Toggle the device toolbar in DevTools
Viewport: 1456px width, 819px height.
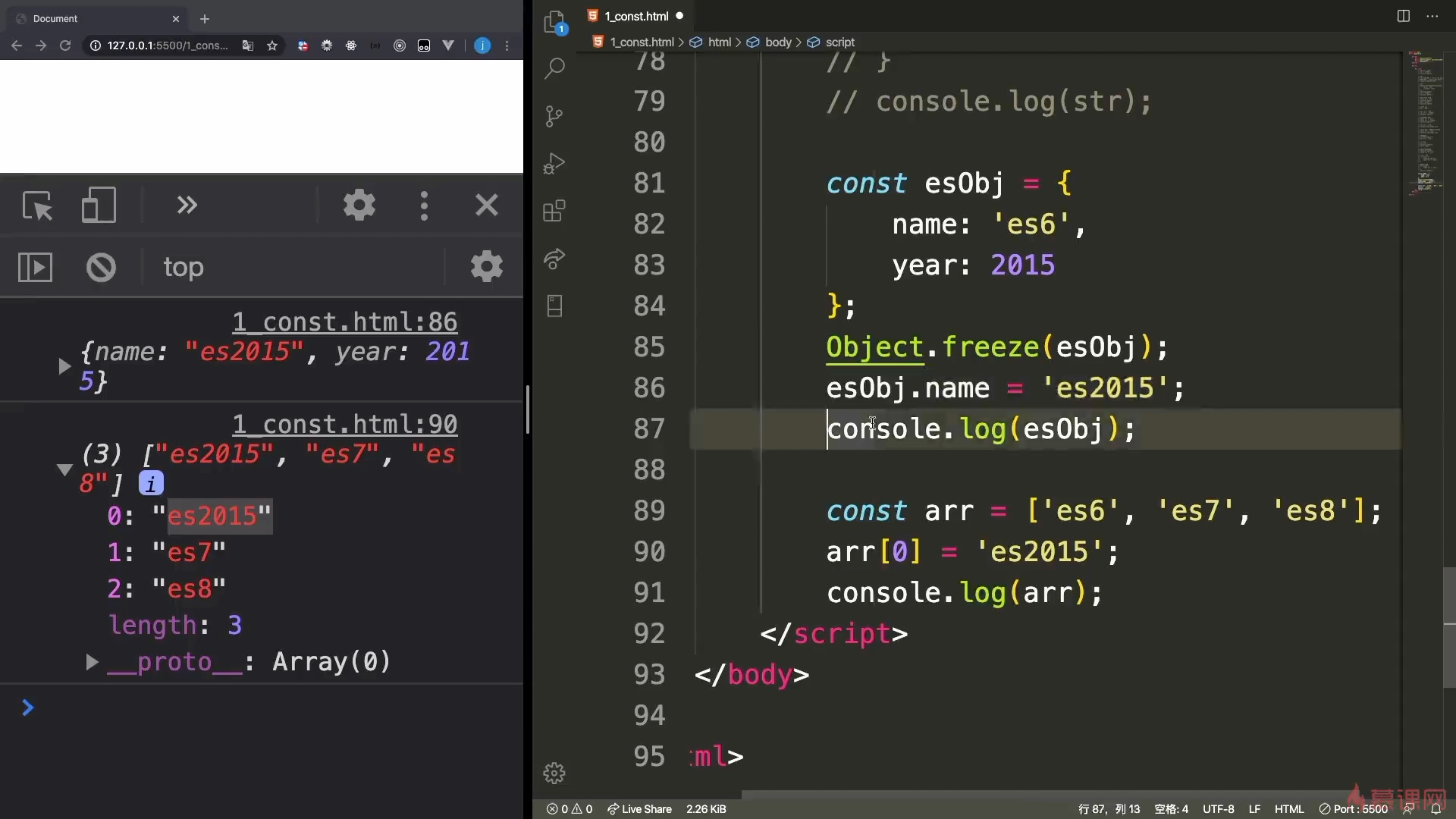99,206
